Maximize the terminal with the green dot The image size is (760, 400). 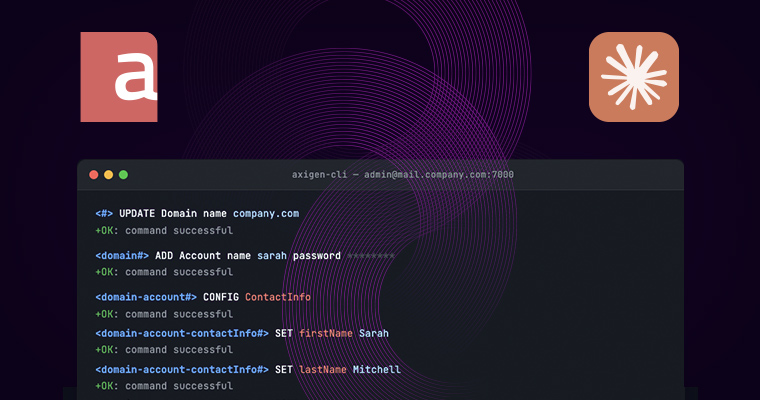[x=124, y=175]
